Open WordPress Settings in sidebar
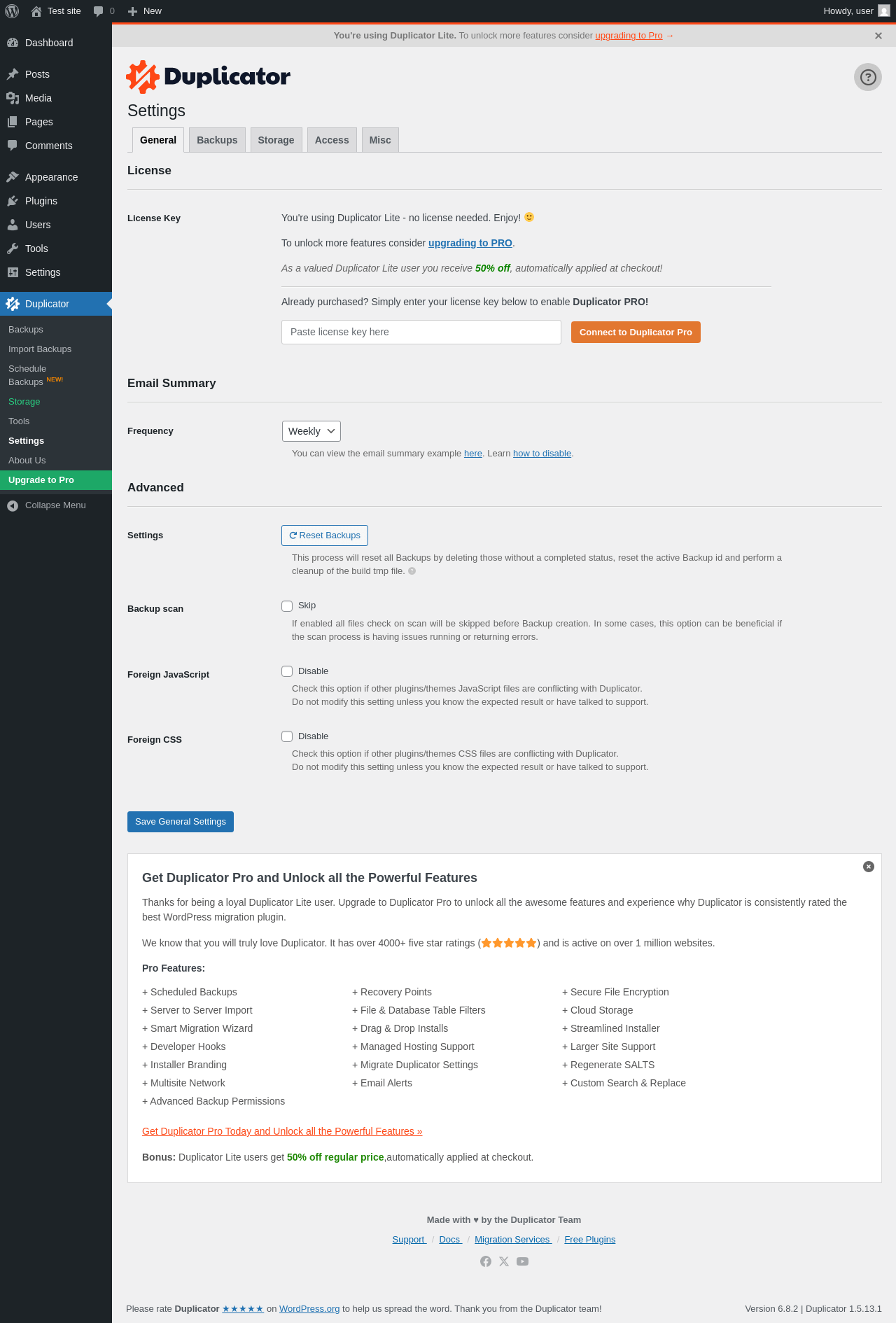This screenshot has height=1323, width=896. [56, 272]
